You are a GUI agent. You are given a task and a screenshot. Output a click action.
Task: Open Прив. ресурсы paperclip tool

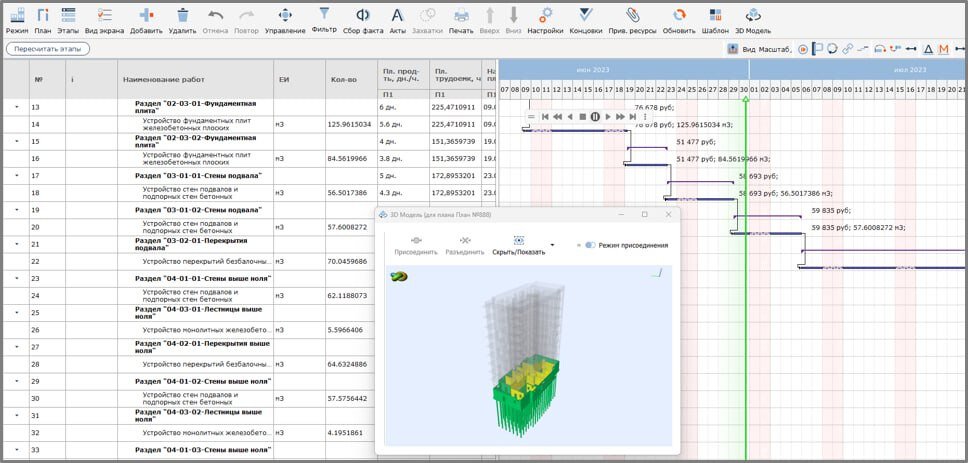point(632,15)
